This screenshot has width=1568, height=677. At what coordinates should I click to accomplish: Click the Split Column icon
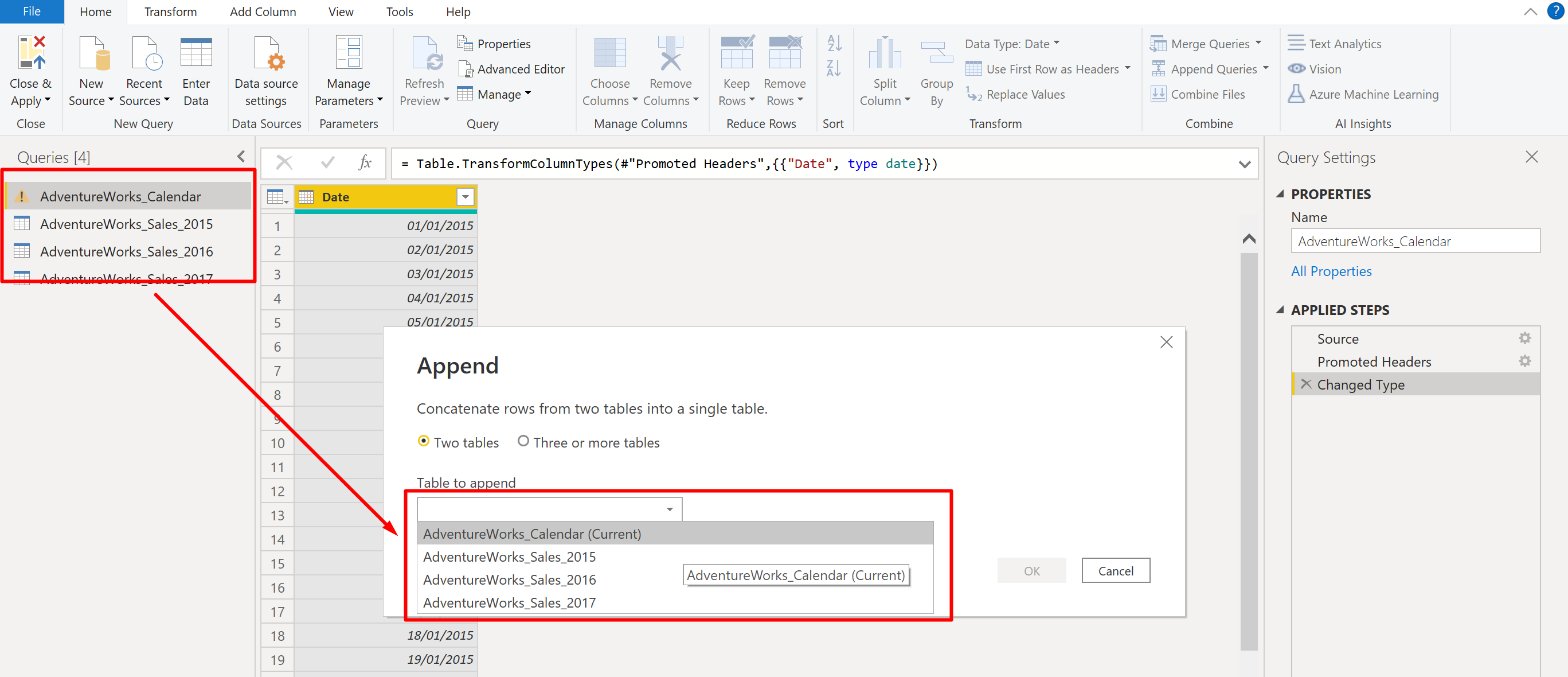point(885,52)
